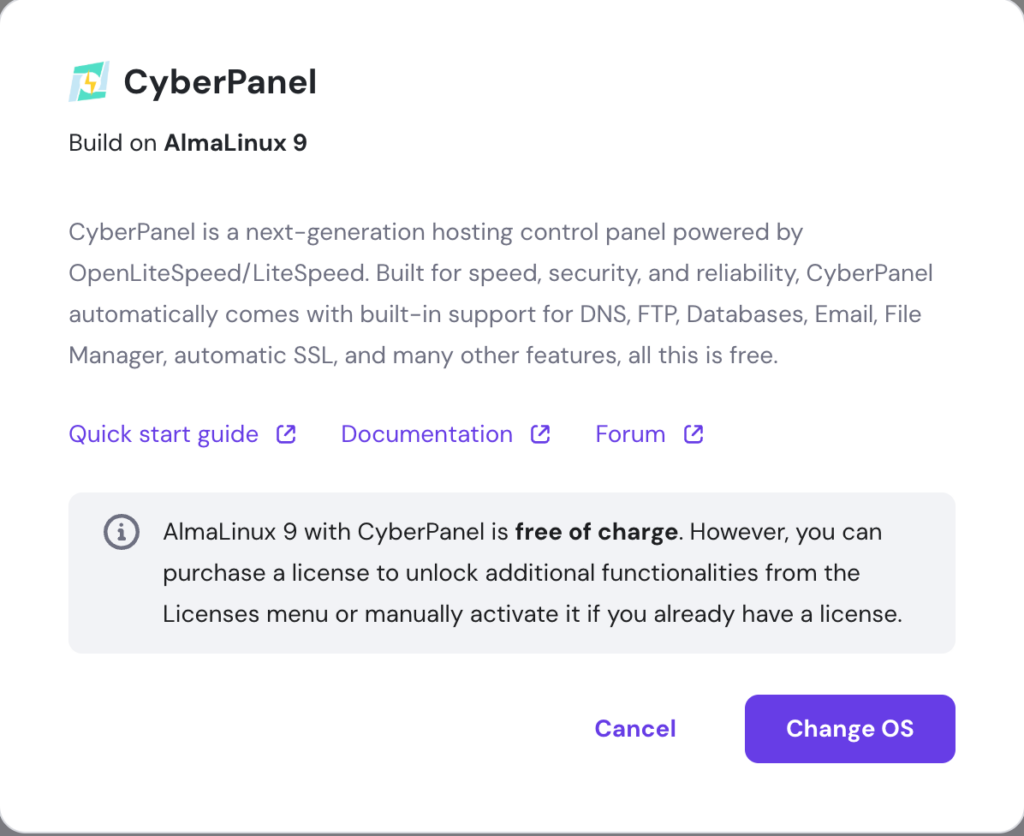Click the CyberPanel description paragraph
Image resolution: width=1024 pixels, height=836 pixels.
pos(500,293)
